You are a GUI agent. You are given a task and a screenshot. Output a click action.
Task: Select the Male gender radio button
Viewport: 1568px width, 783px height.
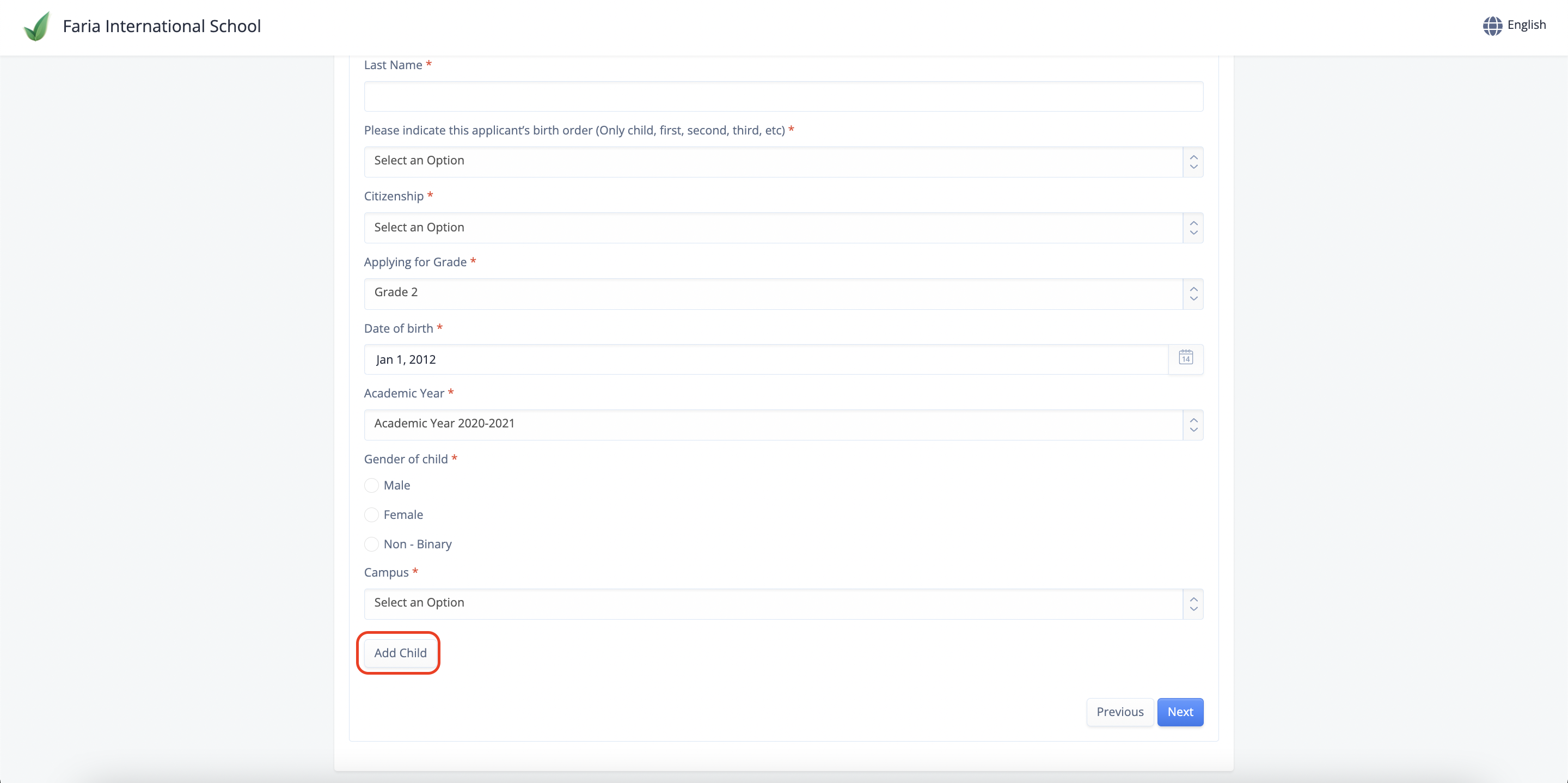pos(371,485)
